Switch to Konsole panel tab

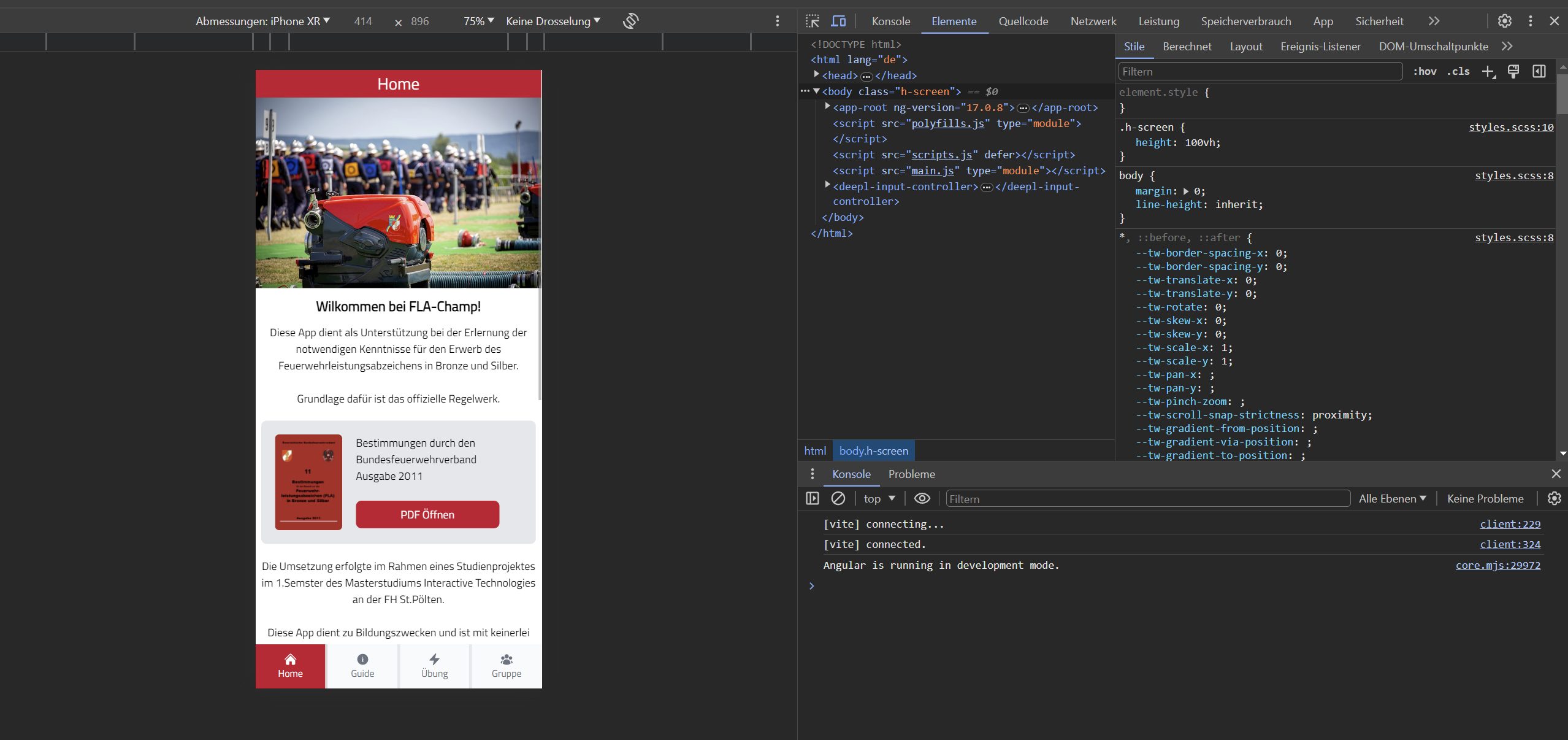[890, 21]
